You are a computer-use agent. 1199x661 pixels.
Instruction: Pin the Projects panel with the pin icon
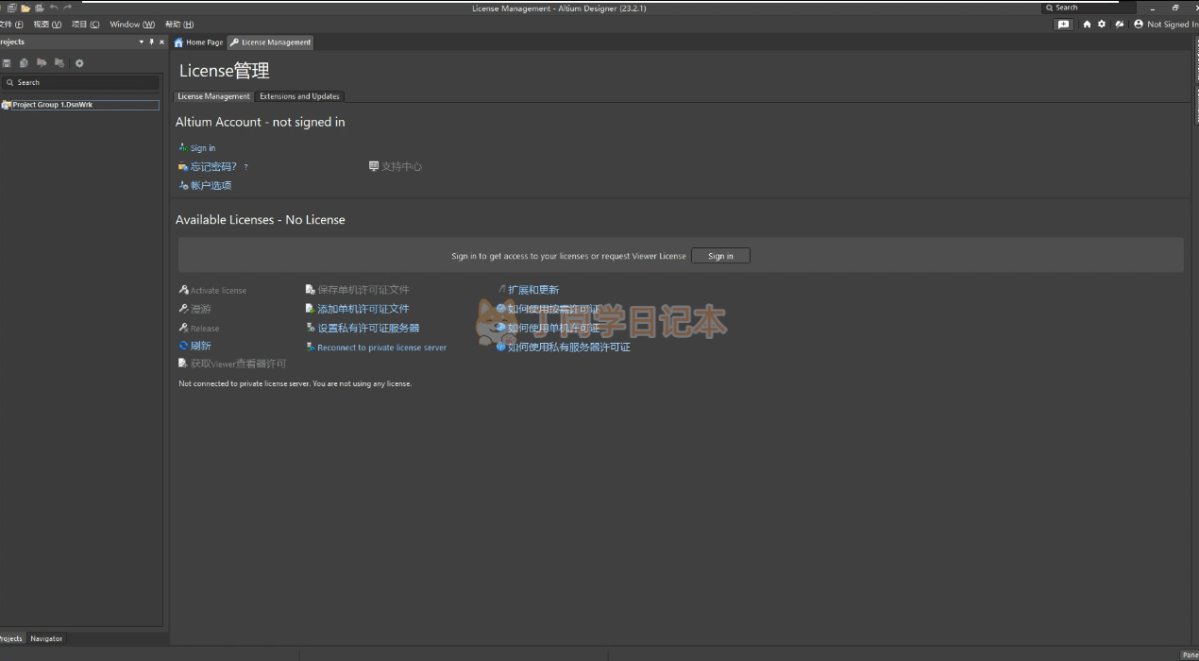pos(151,42)
